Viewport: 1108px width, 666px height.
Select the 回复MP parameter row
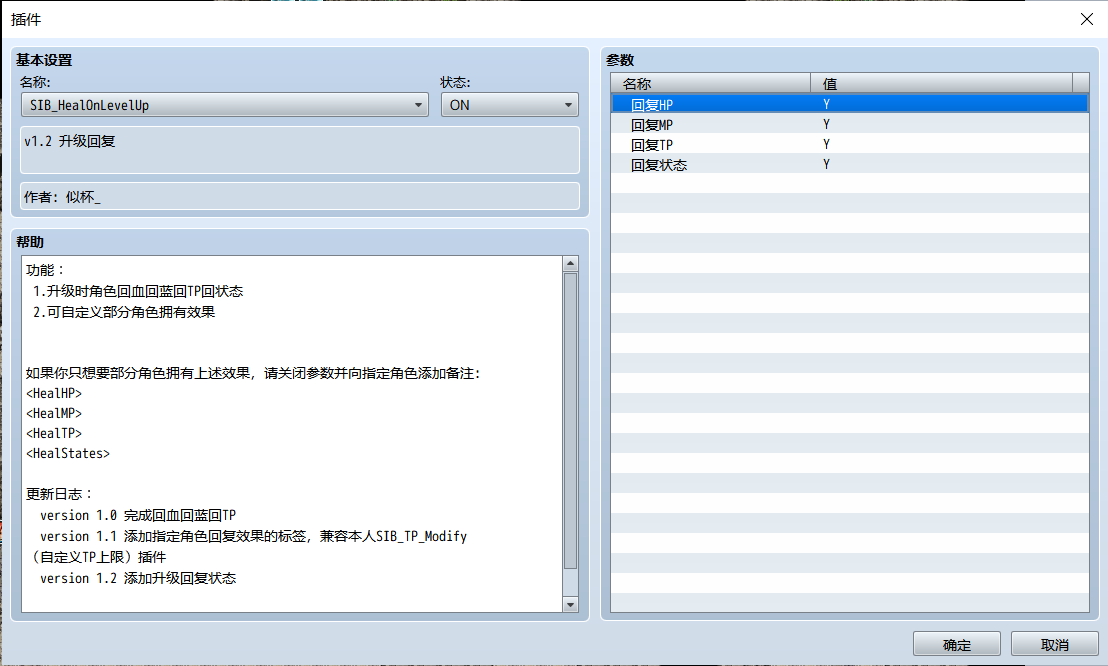point(849,124)
